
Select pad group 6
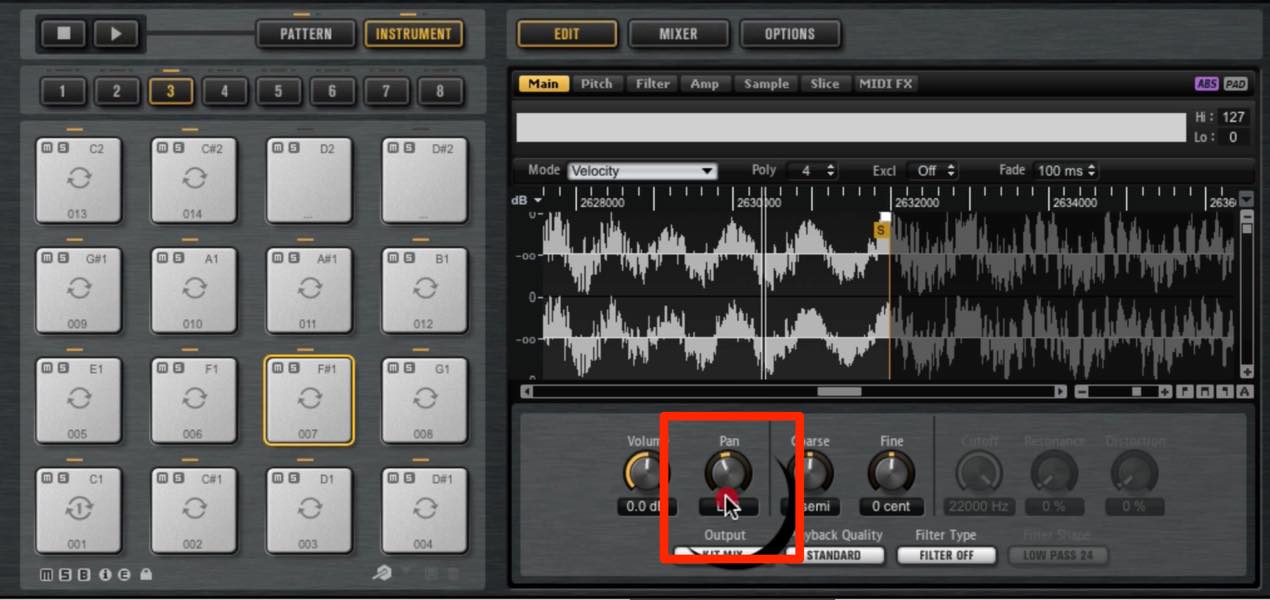point(332,92)
